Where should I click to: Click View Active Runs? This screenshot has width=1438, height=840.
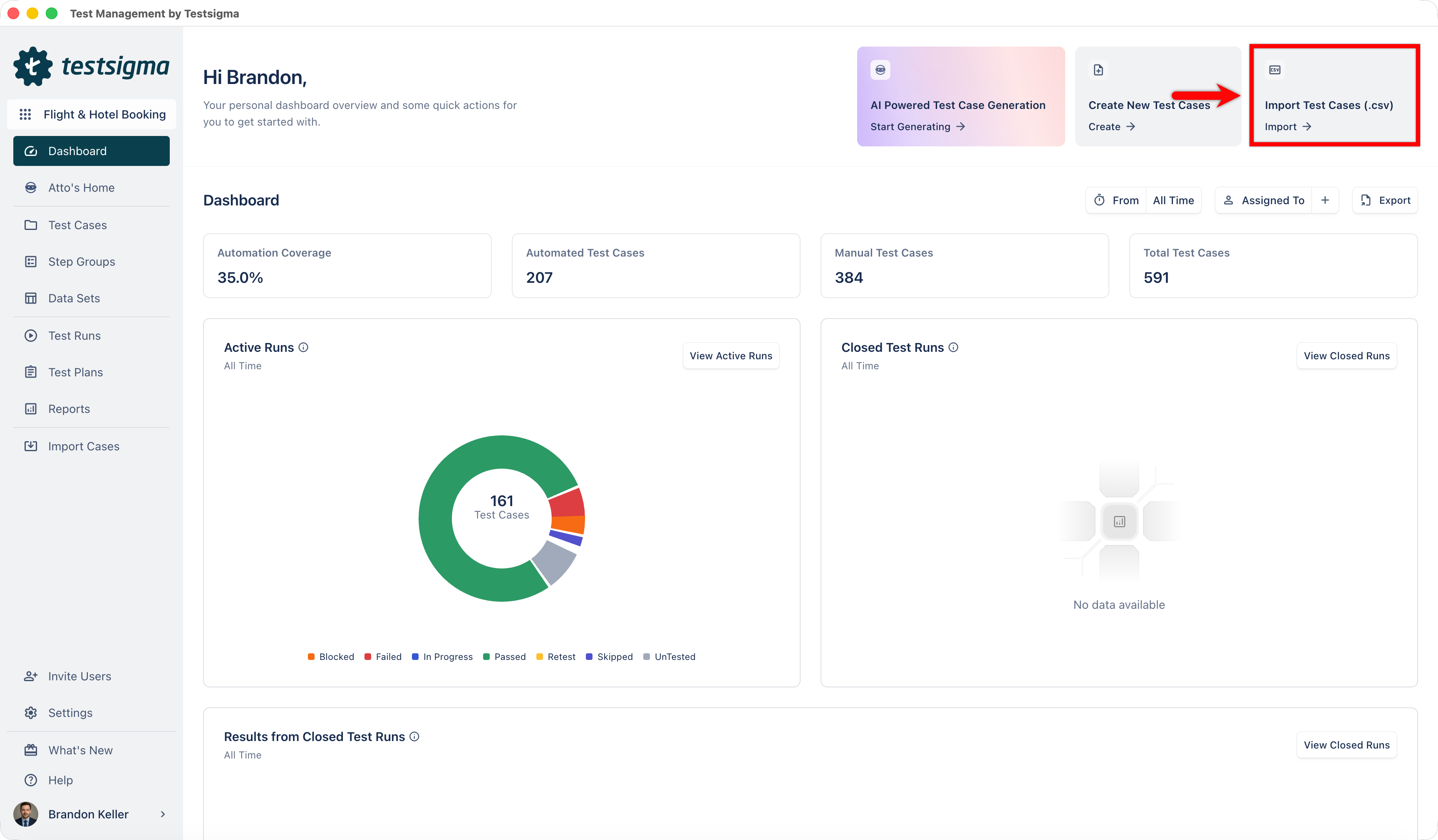coord(731,355)
